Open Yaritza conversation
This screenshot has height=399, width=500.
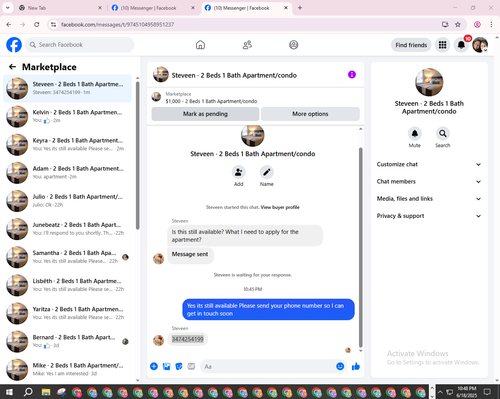click(x=68, y=313)
